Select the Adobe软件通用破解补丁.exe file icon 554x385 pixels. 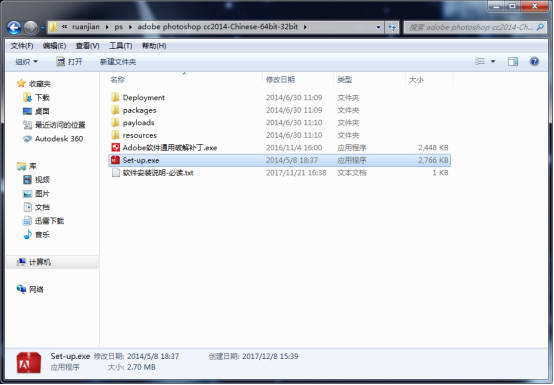click(115, 148)
